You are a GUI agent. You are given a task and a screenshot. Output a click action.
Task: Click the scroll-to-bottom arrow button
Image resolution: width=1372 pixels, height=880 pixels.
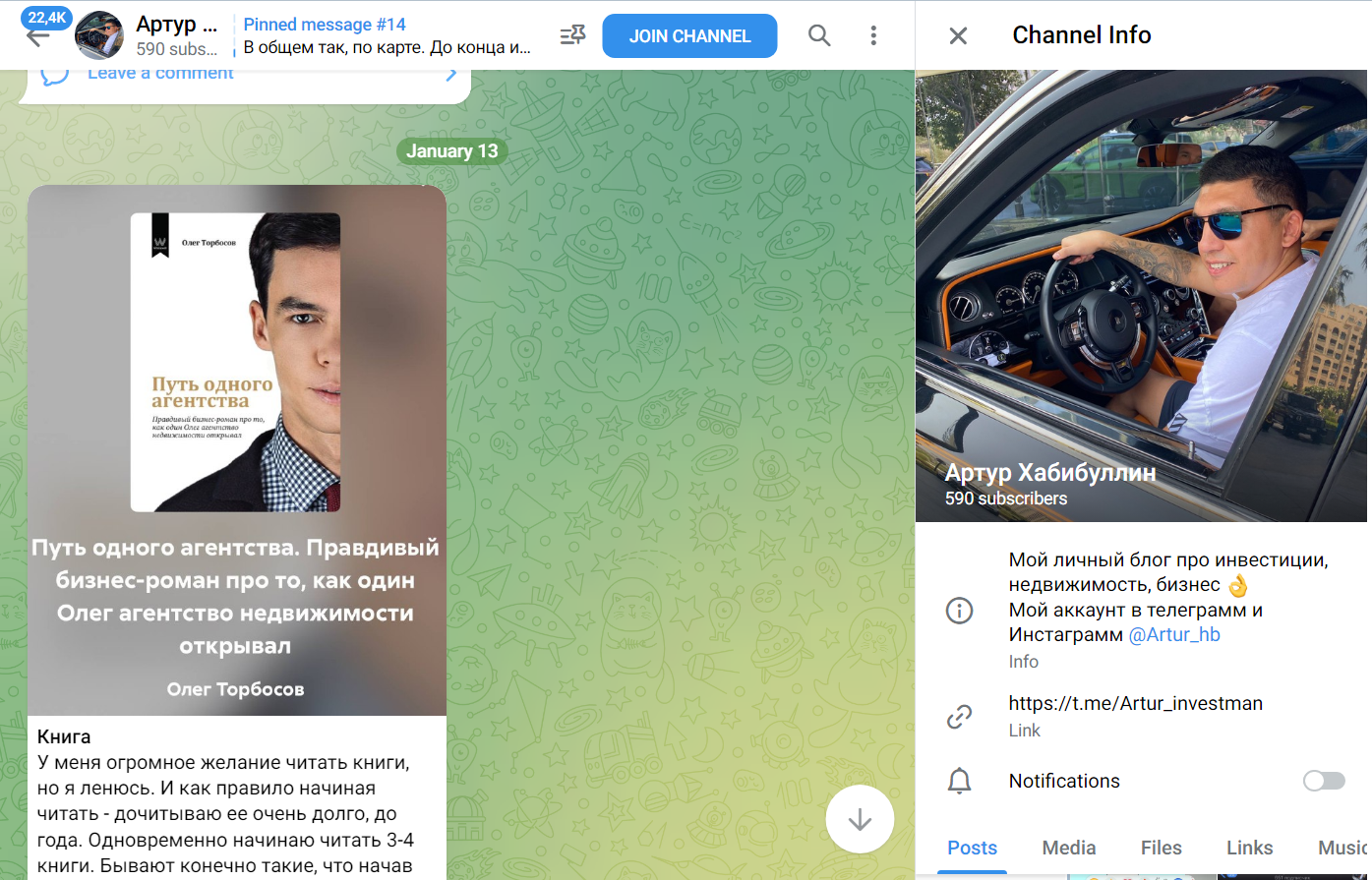pos(860,819)
